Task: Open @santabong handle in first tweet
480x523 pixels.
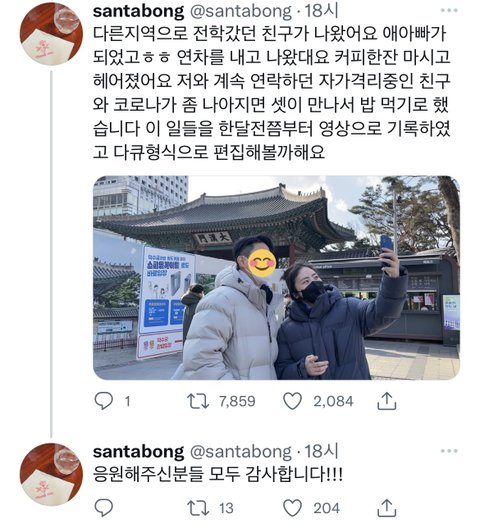Action: [241, 11]
